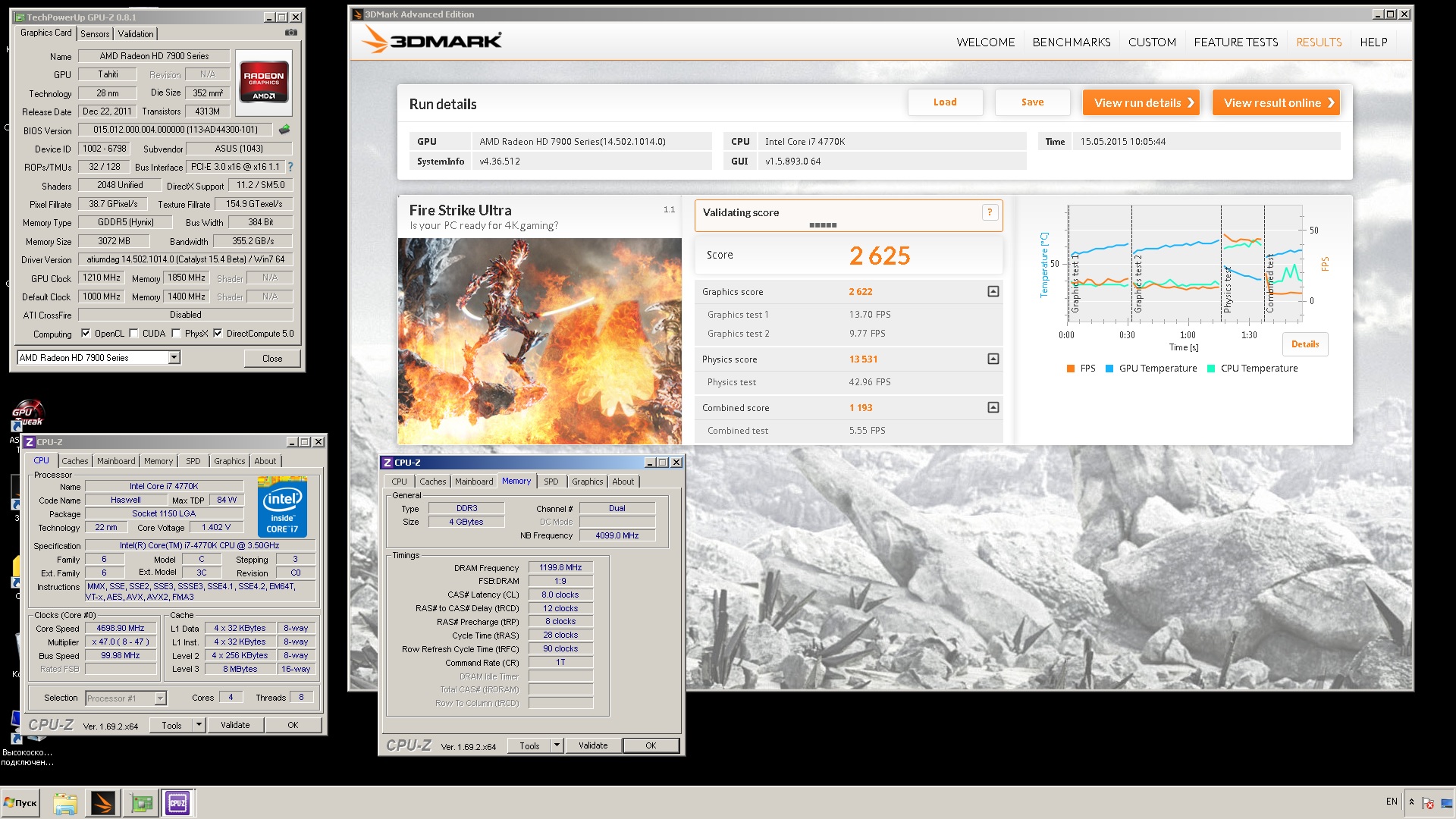Switch to SPD tab in CPU-Z Memory window
The image size is (1456, 819).
point(551,482)
